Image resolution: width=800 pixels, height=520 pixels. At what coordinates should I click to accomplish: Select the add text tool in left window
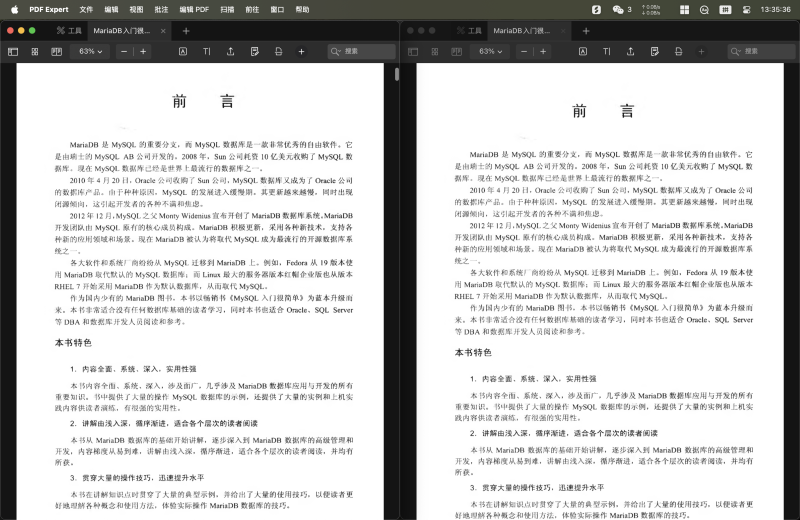207,51
